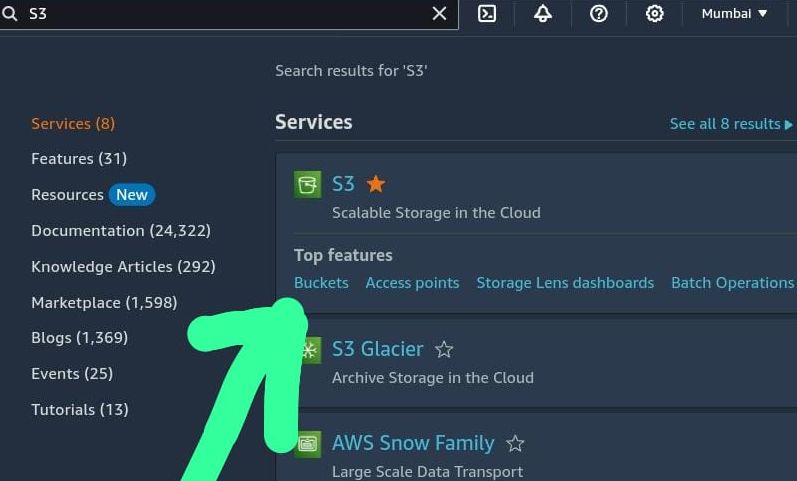Viewport: 797px width, 481px height.
Task: Click the AWS Snow Family icon
Action: [x=308, y=443]
